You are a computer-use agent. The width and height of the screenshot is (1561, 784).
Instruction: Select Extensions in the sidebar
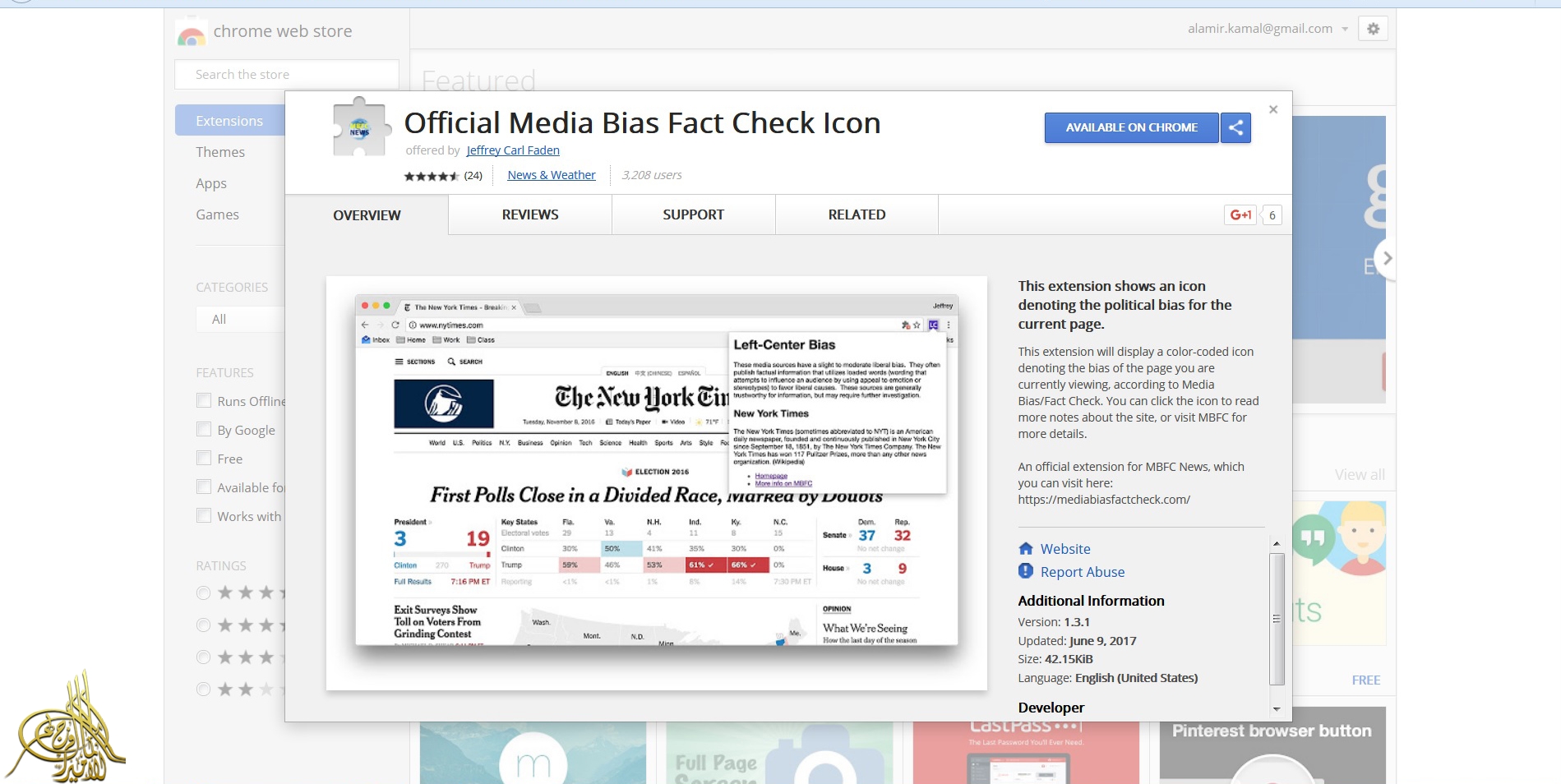pos(230,120)
